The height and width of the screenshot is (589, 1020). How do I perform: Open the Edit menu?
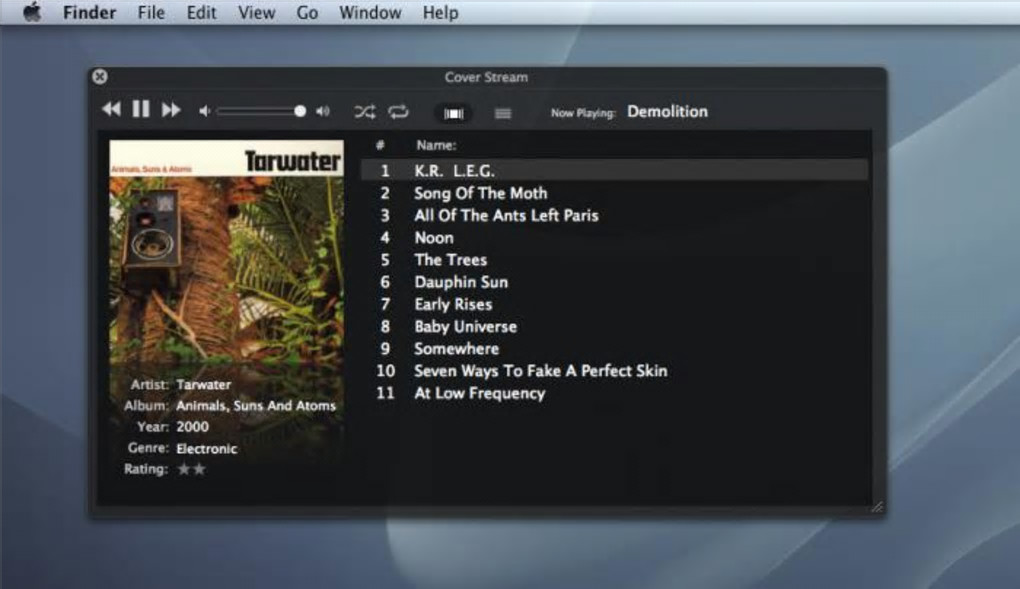202,12
